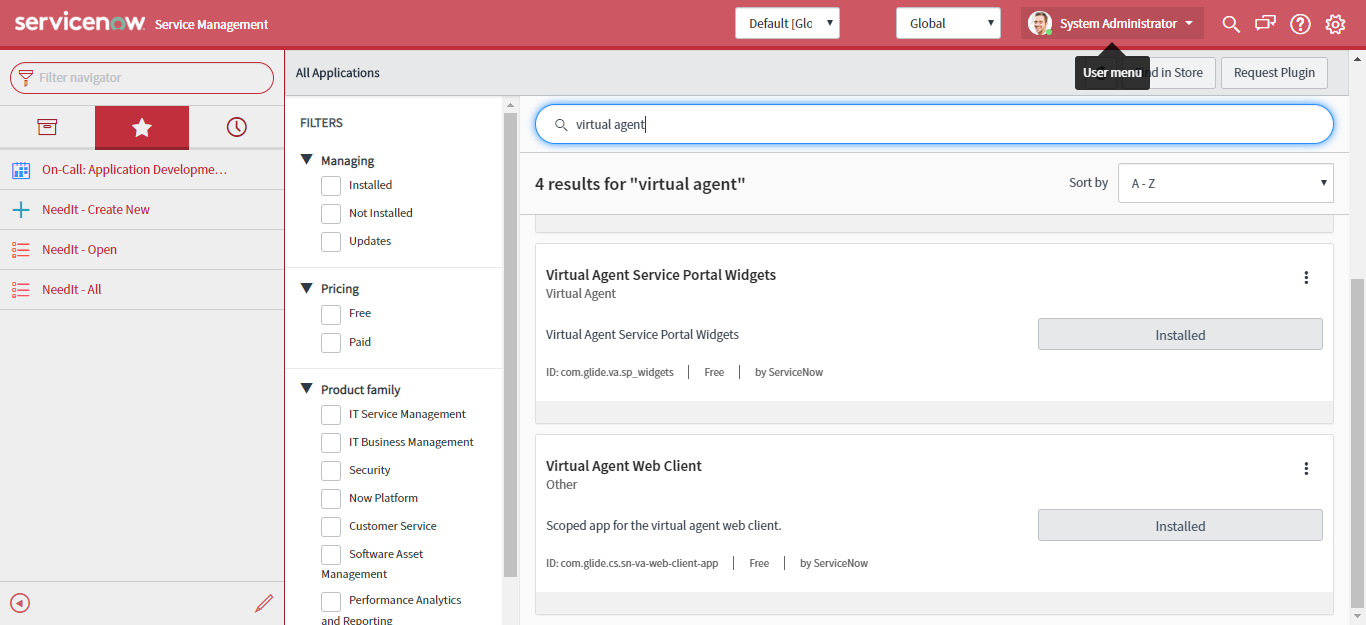Viewport: 1366px width, 625px height.
Task: Click the Request Plugin button
Action: [x=1274, y=72]
